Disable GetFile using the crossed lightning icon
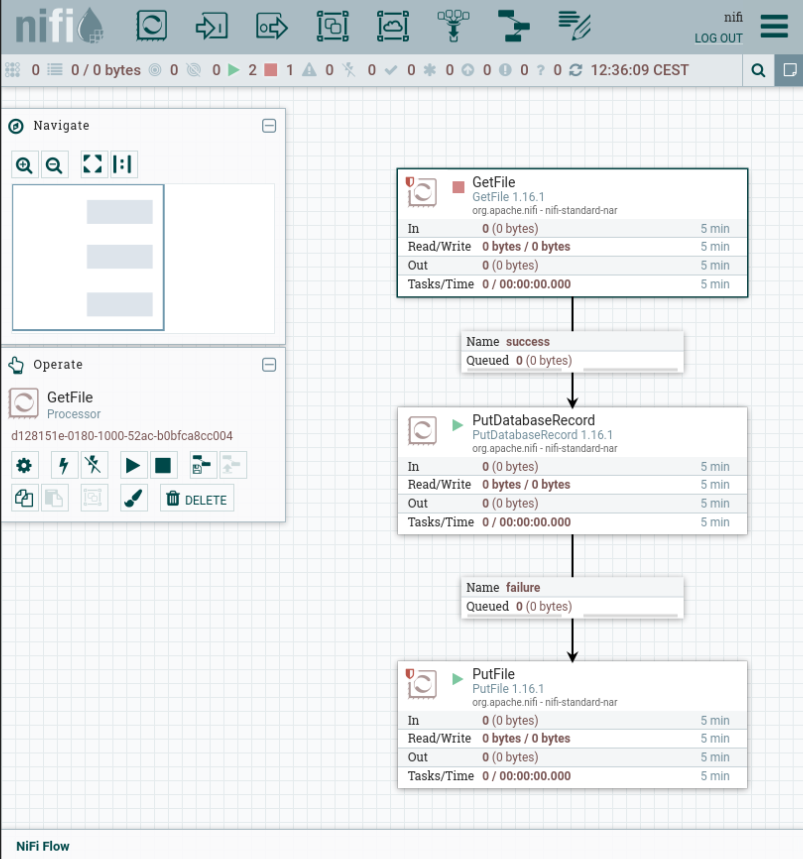The width and height of the screenshot is (803, 859). click(92, 465)
